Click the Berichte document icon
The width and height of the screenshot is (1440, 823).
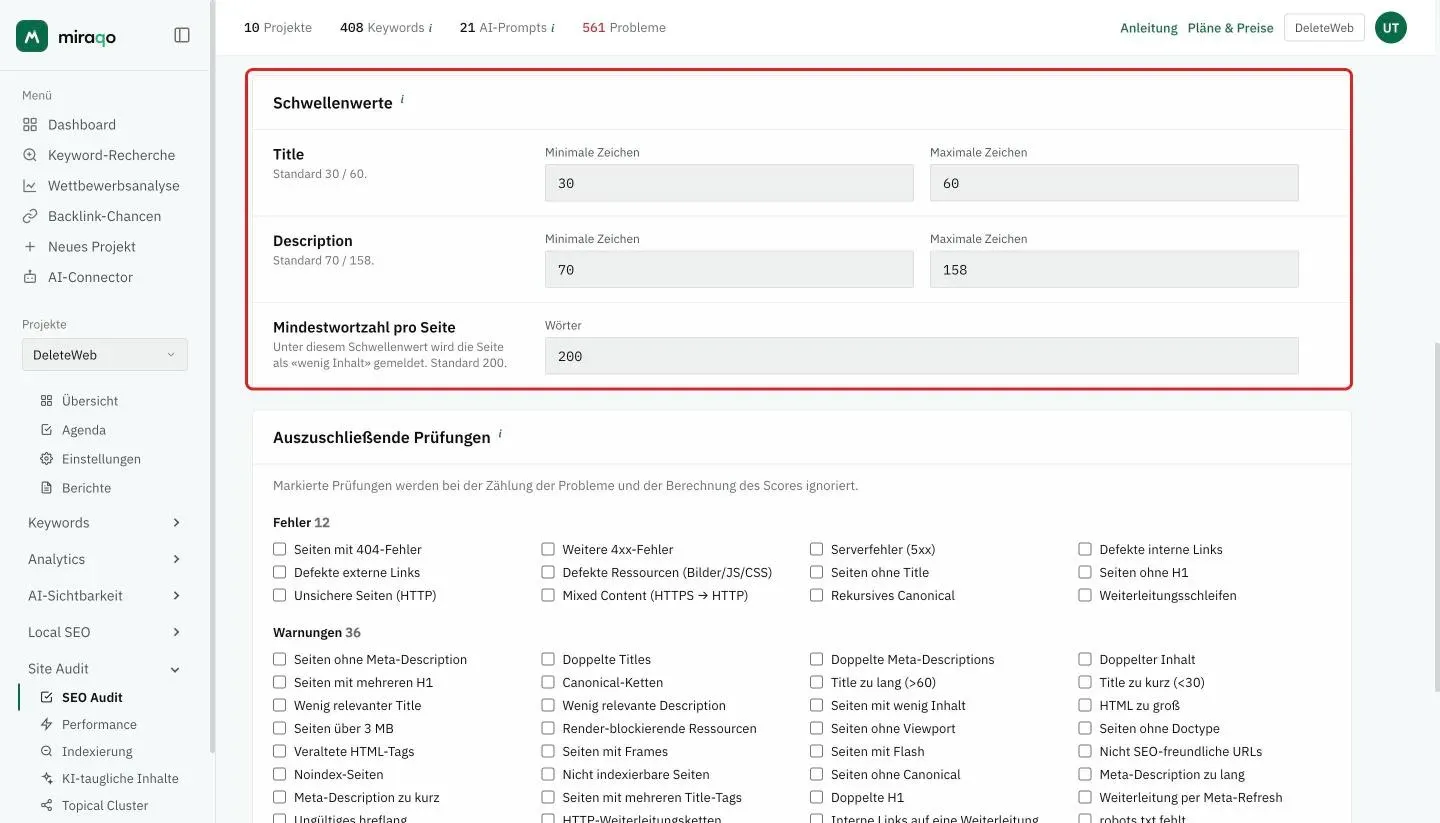tap(46, 488)
